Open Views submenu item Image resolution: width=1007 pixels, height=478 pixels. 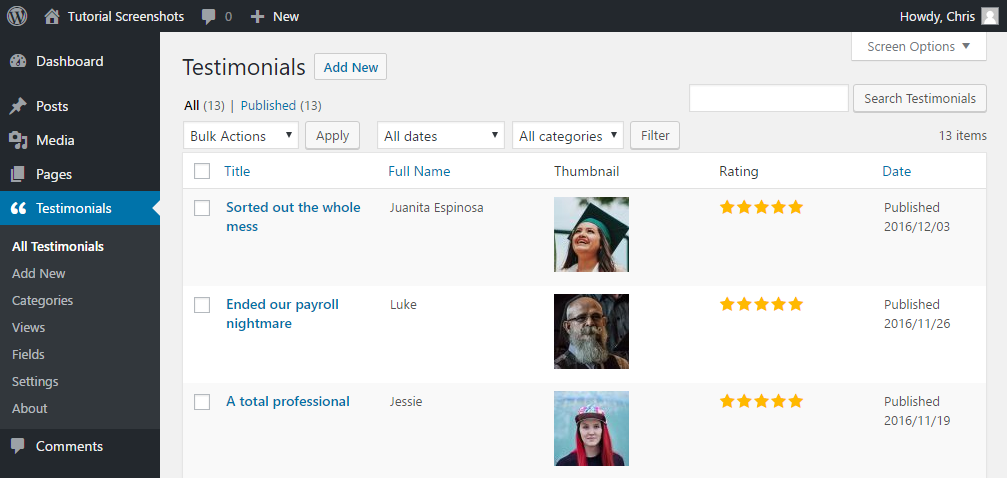tap(28, 327)
